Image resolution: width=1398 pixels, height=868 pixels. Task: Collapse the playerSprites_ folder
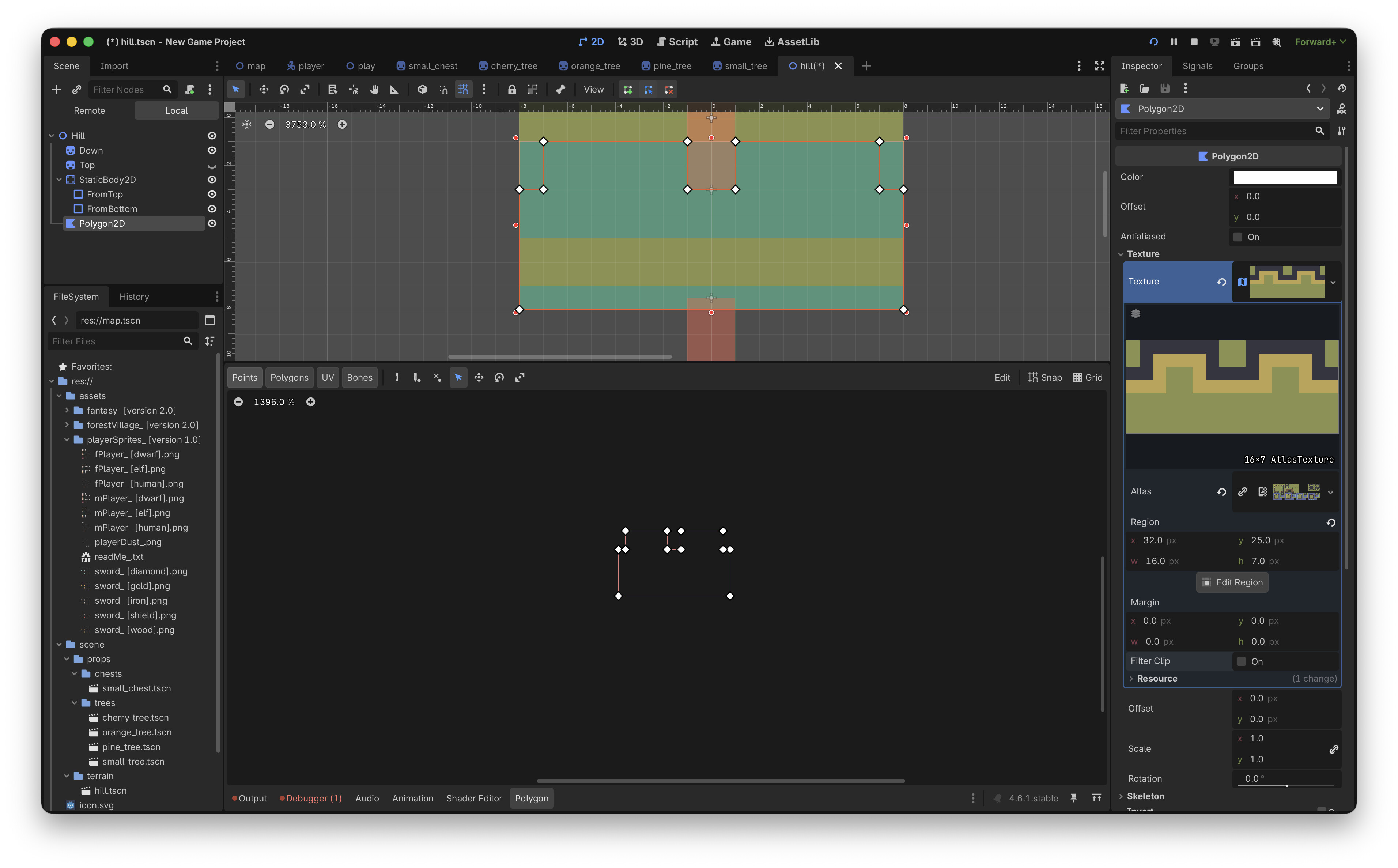[x=67, y=440]
